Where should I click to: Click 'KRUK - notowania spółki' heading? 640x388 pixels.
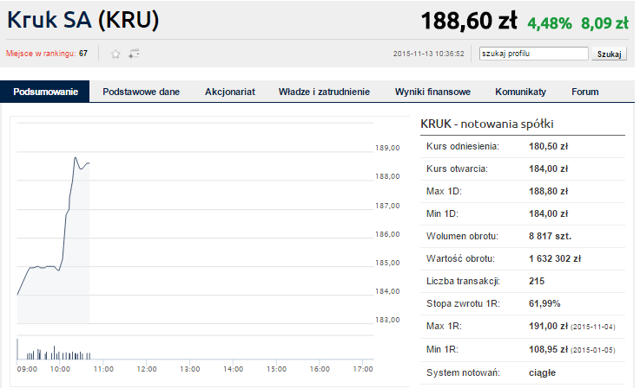(487, 124)
